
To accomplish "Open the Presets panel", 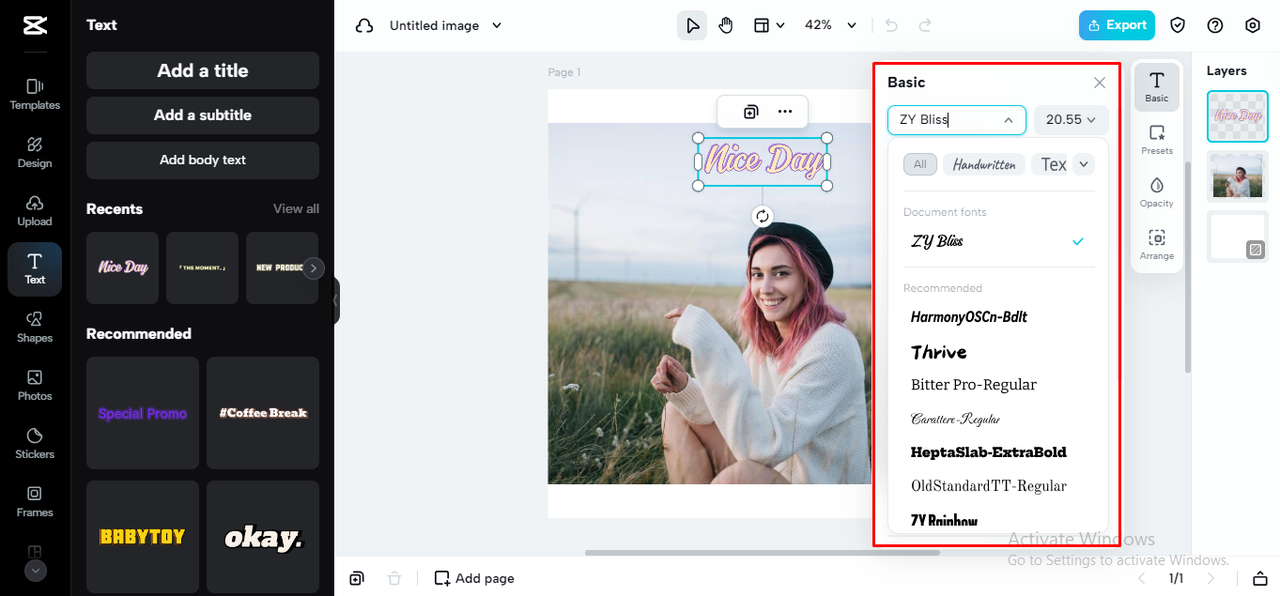I will [x=1156, y=140].
